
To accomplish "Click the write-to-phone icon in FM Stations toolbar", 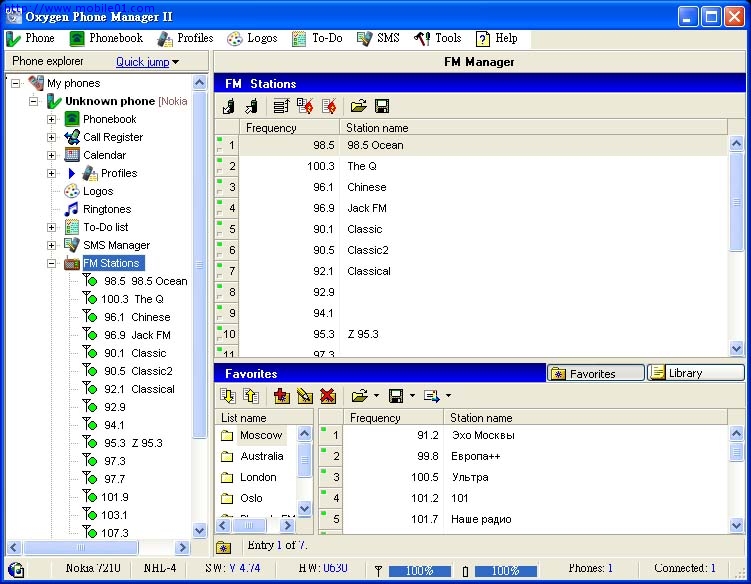I will coord(251,106).
